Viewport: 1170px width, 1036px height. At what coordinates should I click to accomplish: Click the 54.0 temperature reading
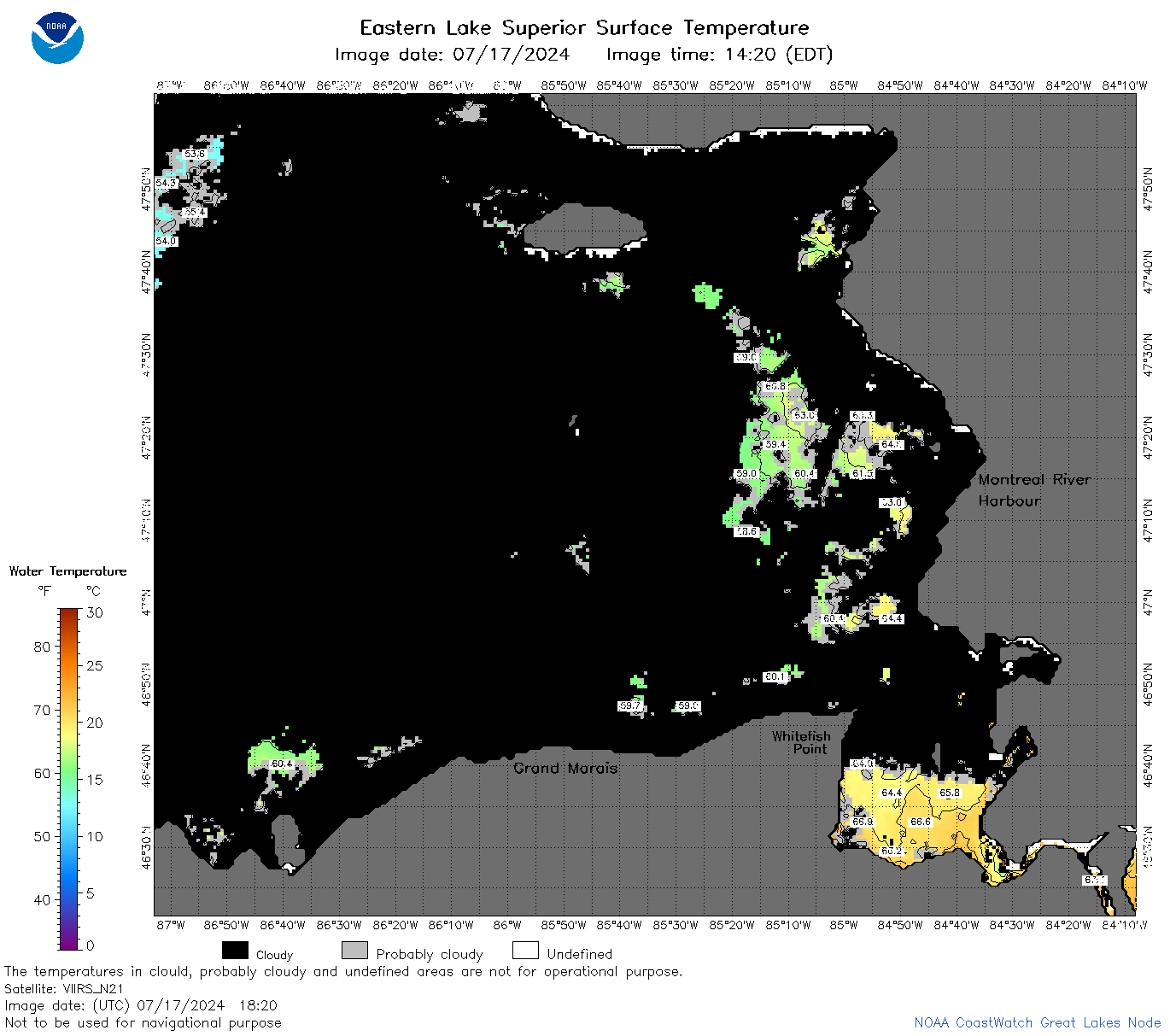click(167, 242)
